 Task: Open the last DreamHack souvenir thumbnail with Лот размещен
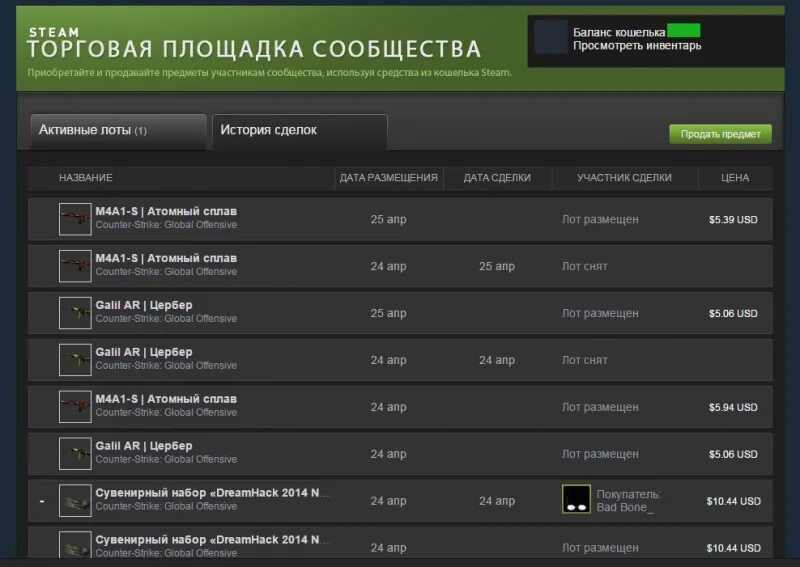[75, 545]
